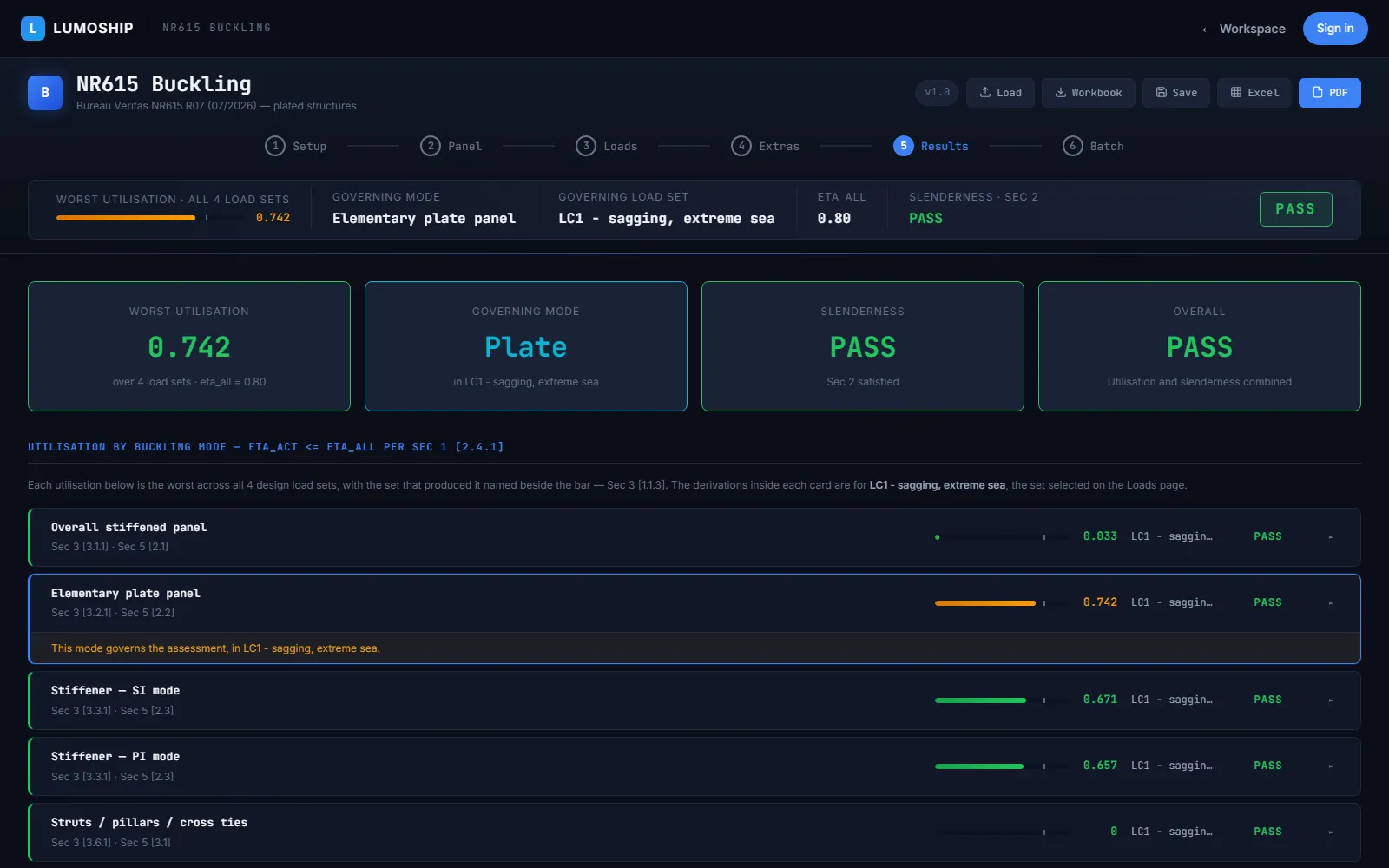Open the Governing Mode Plate card
The width and height of the screenshot is (1389, 868).
tap(526, 346)
